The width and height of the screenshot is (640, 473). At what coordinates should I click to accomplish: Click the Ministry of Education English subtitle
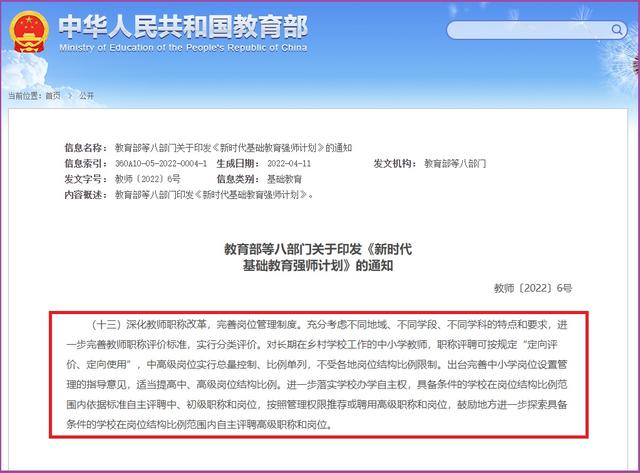pyautogui.click(x=183, y=48)
